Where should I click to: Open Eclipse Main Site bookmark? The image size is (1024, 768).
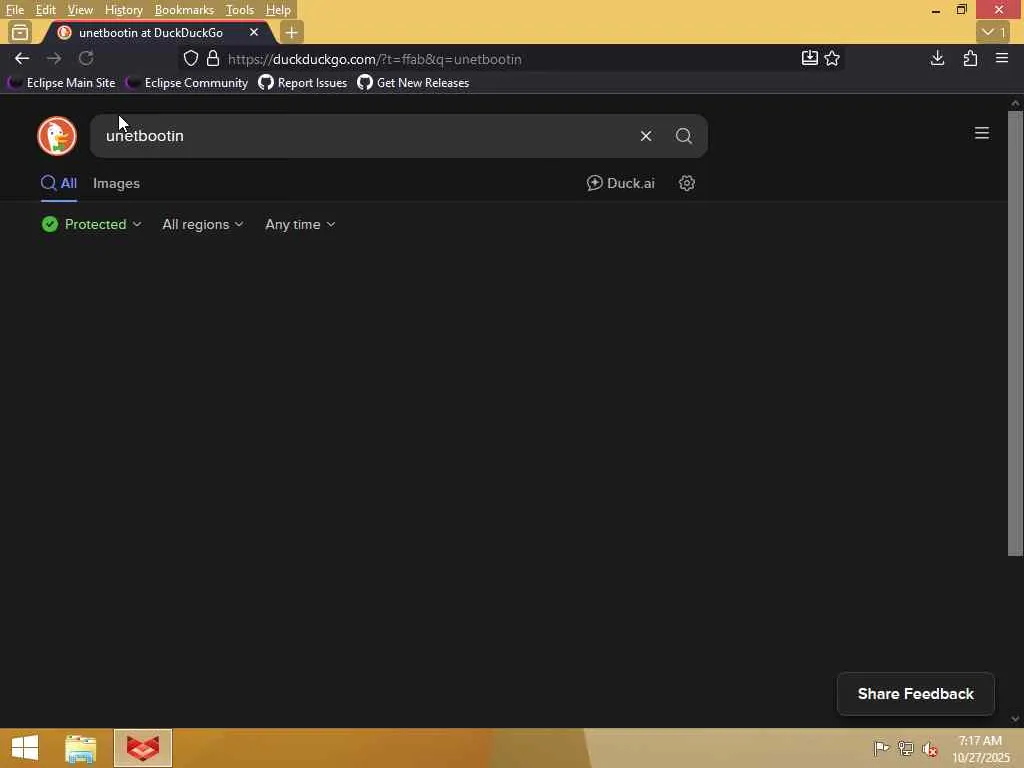(x=61, y=83)
